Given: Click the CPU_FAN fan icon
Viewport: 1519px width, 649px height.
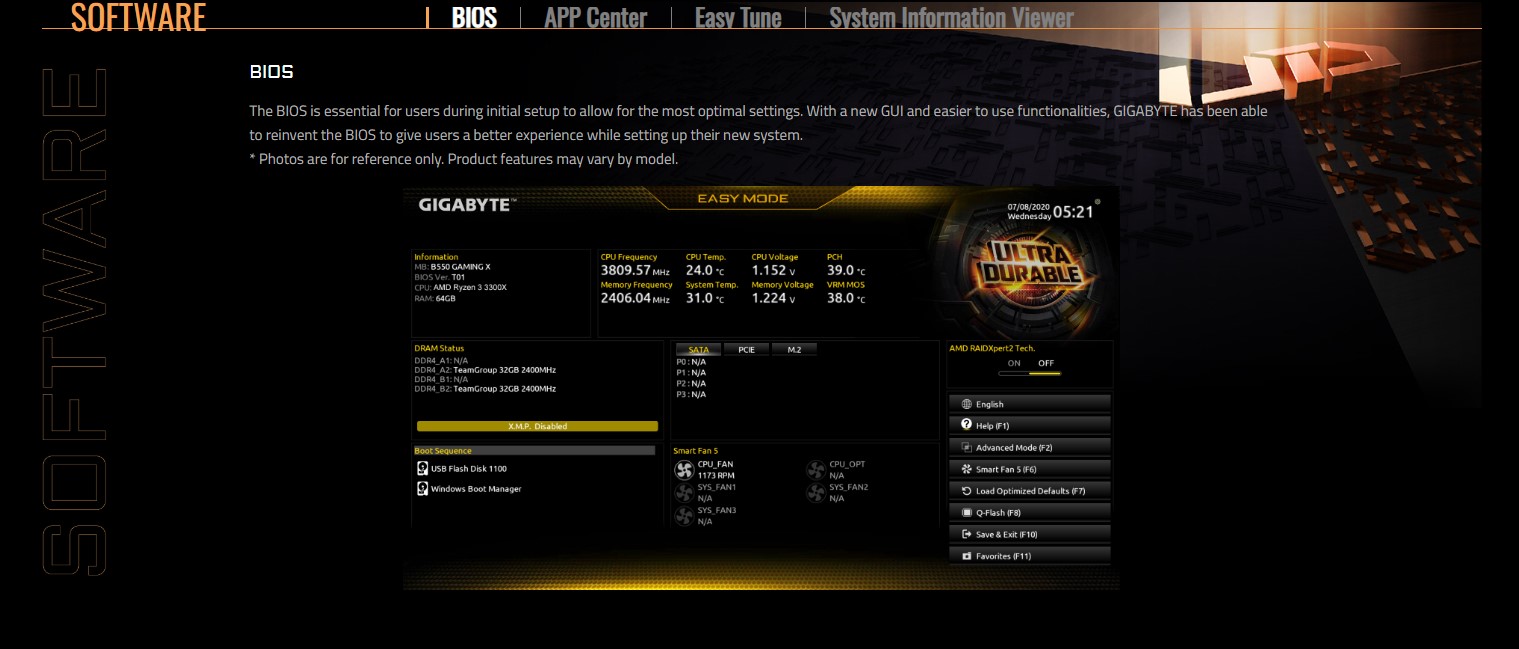Looking at the screenshot, I should (684, 470).
